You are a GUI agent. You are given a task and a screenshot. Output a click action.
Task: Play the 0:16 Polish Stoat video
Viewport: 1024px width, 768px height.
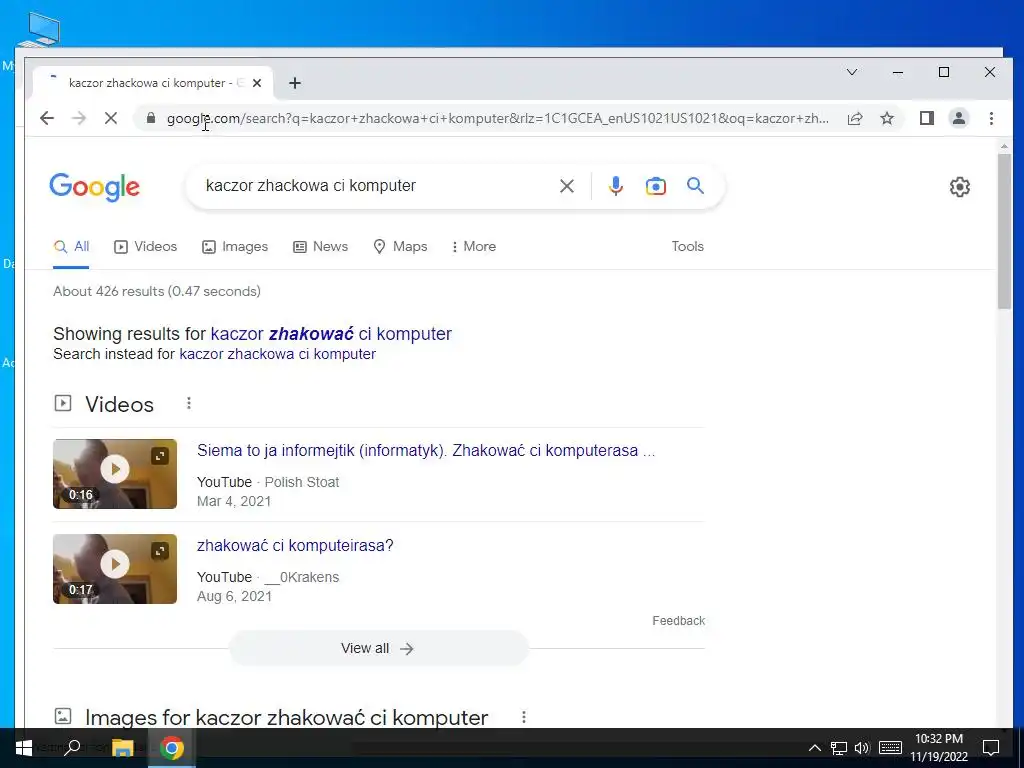[x=115, y=473]
